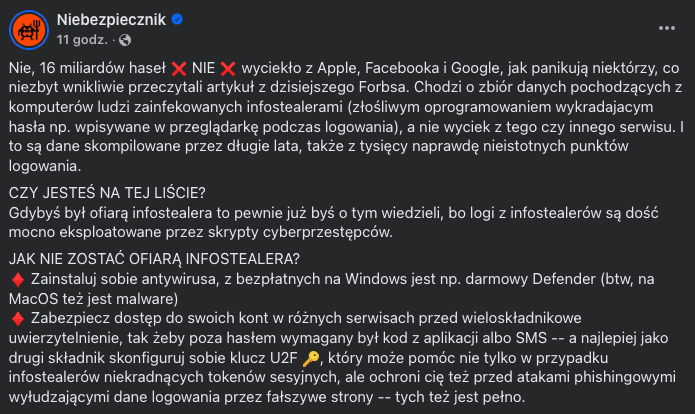Click the red X emoji before "NIE"

tap(179, 69)
